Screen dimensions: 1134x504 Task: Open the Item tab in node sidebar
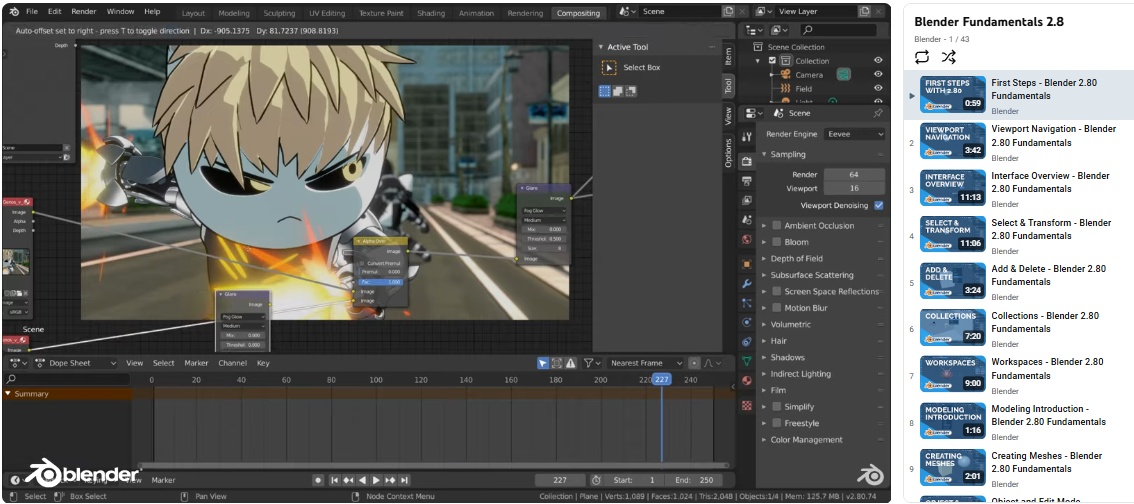pyautogui.click(x=728, y=56)
